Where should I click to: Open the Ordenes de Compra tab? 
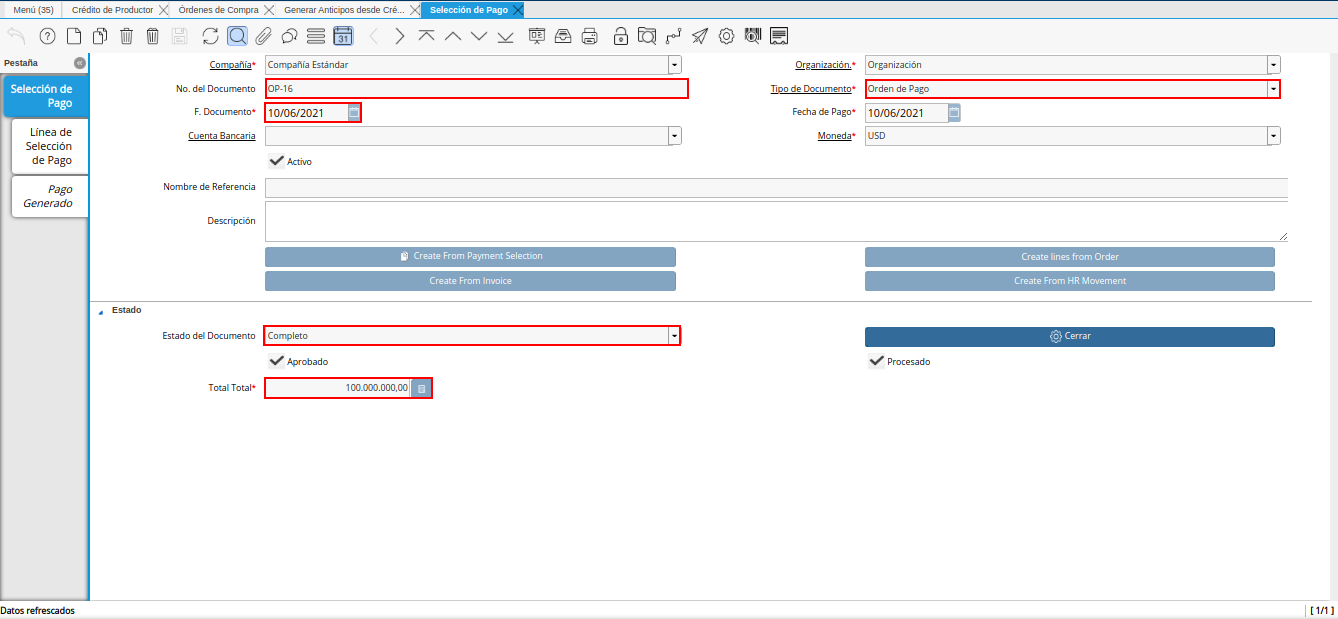click(218, 10)
